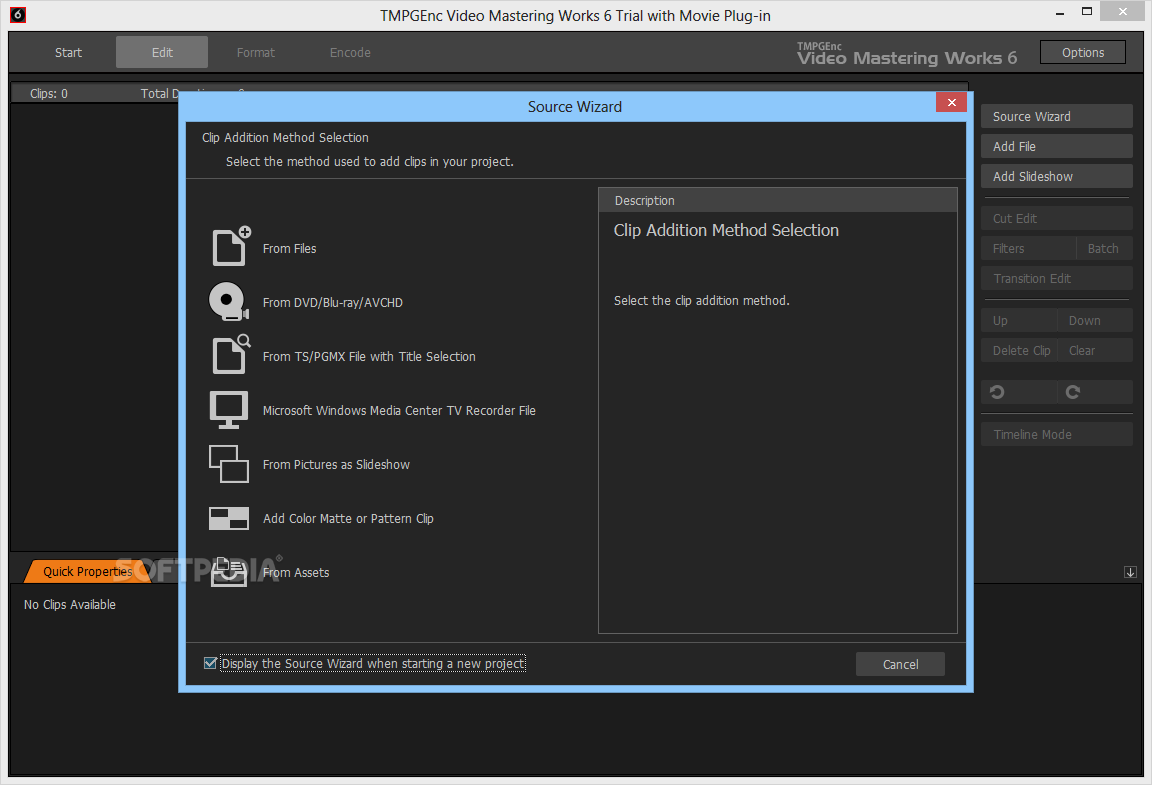Click the Delete Clip button
This screenshot has width=1152, height=785.
pos(1019,351)
